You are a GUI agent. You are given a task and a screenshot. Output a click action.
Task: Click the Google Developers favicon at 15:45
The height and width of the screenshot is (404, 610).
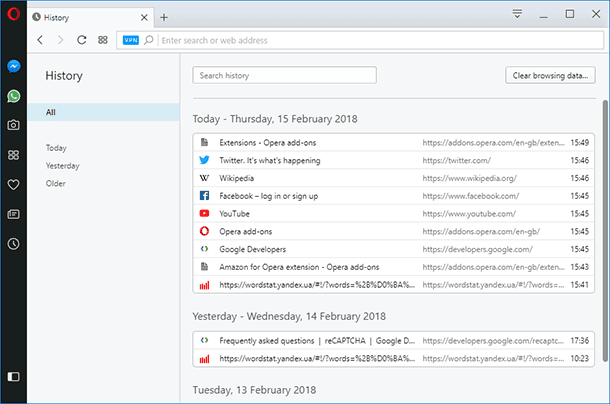coord(204,249)
